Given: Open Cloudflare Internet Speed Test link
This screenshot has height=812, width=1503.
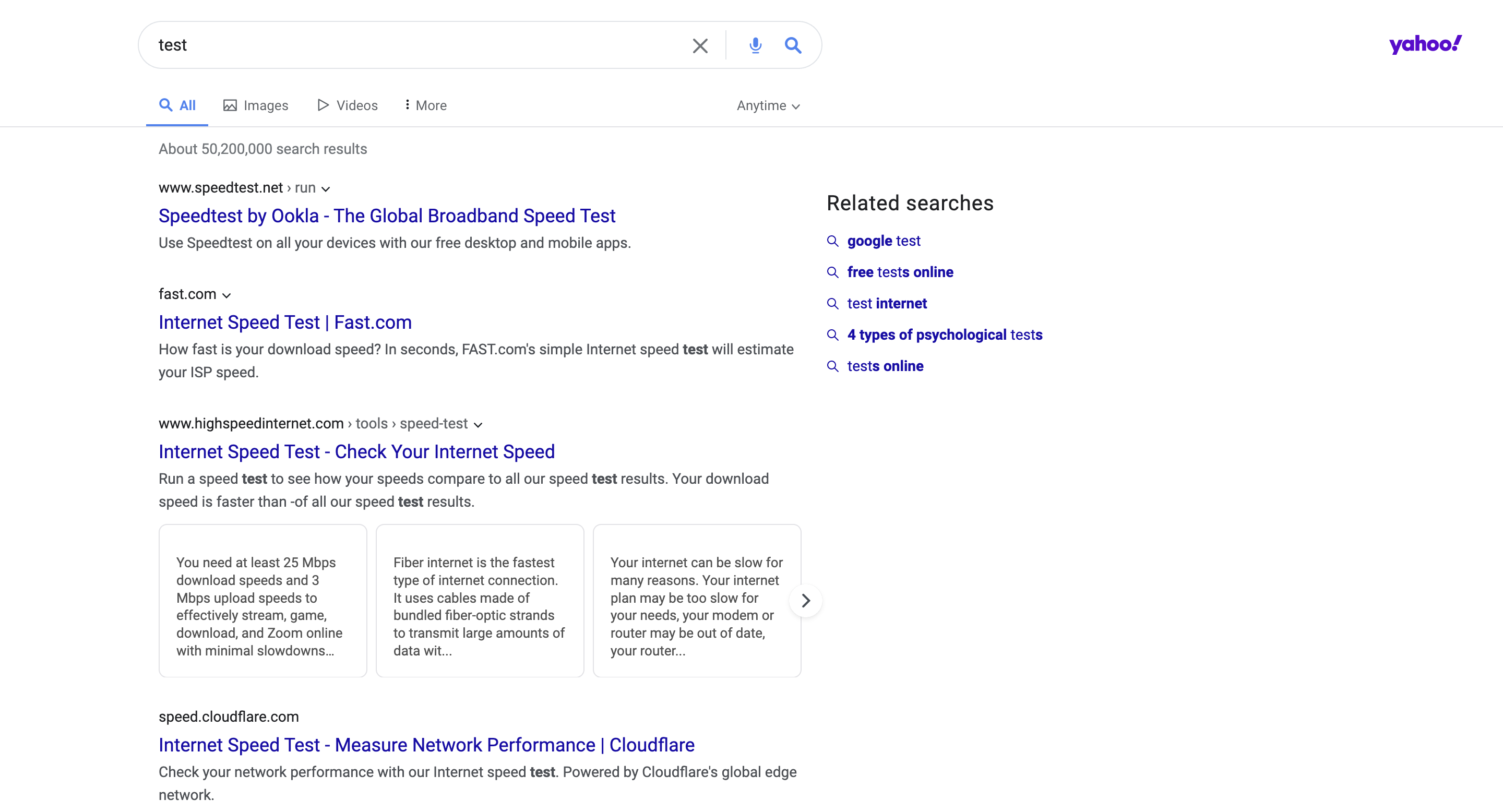Looking at the screenshot, I should [426, 744].
